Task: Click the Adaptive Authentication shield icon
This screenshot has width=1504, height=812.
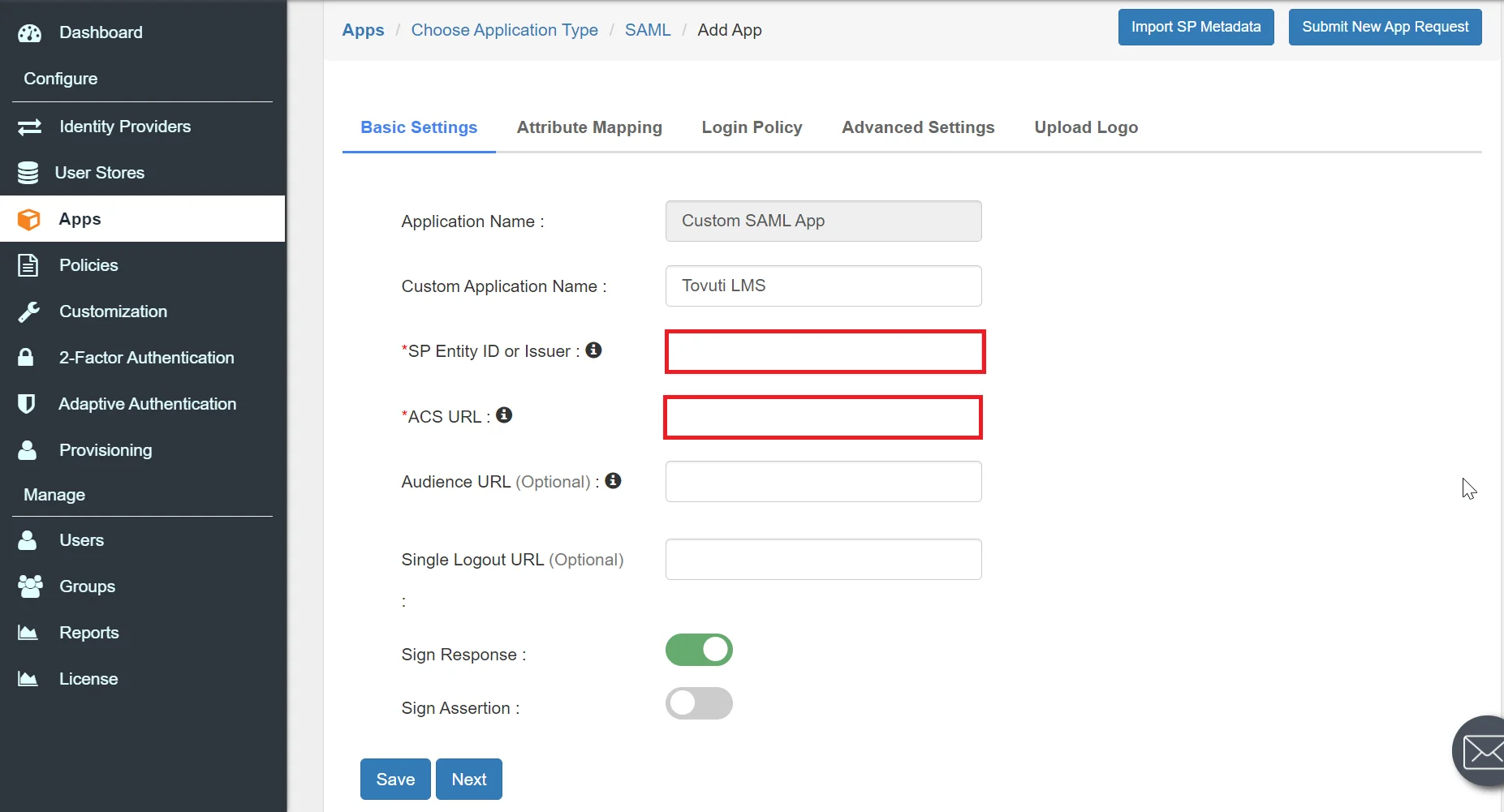Action: (27, 404)
